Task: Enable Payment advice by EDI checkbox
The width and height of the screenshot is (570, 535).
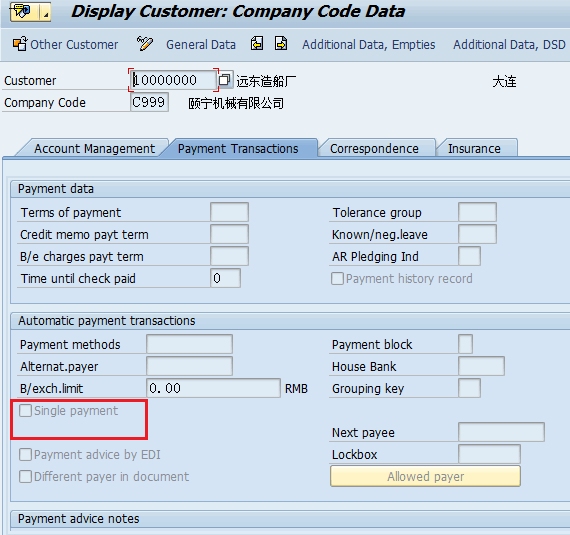Action: tap(25, 454)
